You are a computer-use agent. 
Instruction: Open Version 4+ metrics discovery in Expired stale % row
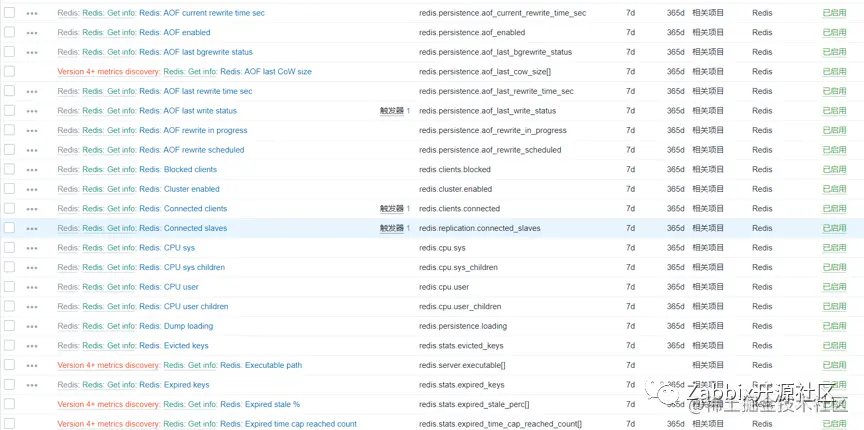[x=109, y=404]
